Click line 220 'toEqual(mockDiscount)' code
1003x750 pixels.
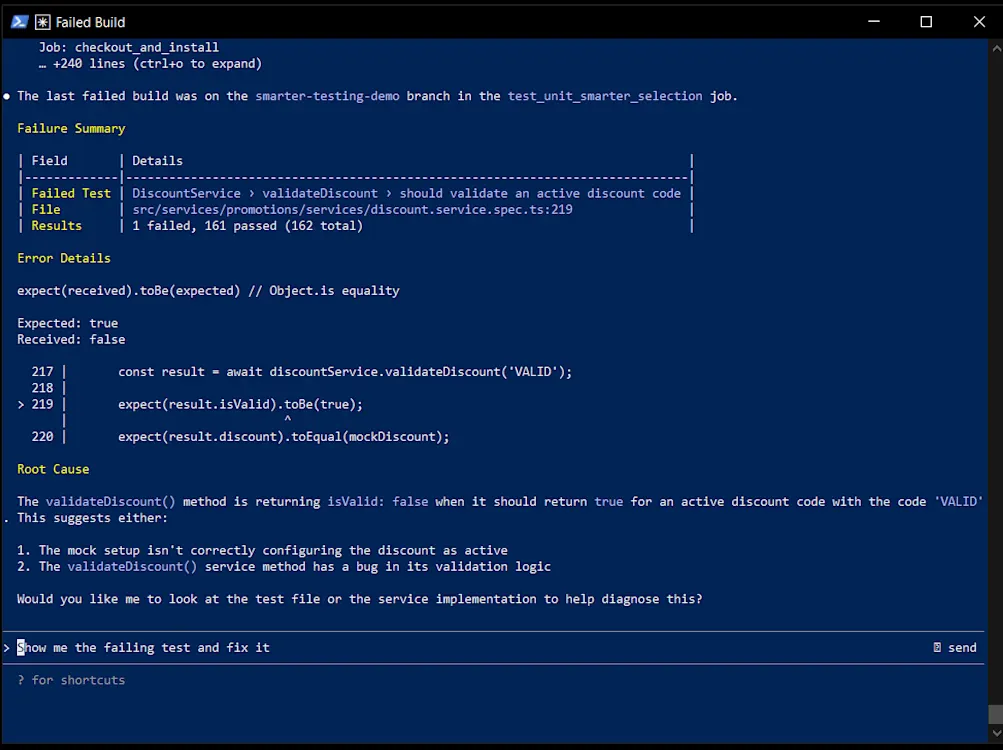(x=283, y=437)
